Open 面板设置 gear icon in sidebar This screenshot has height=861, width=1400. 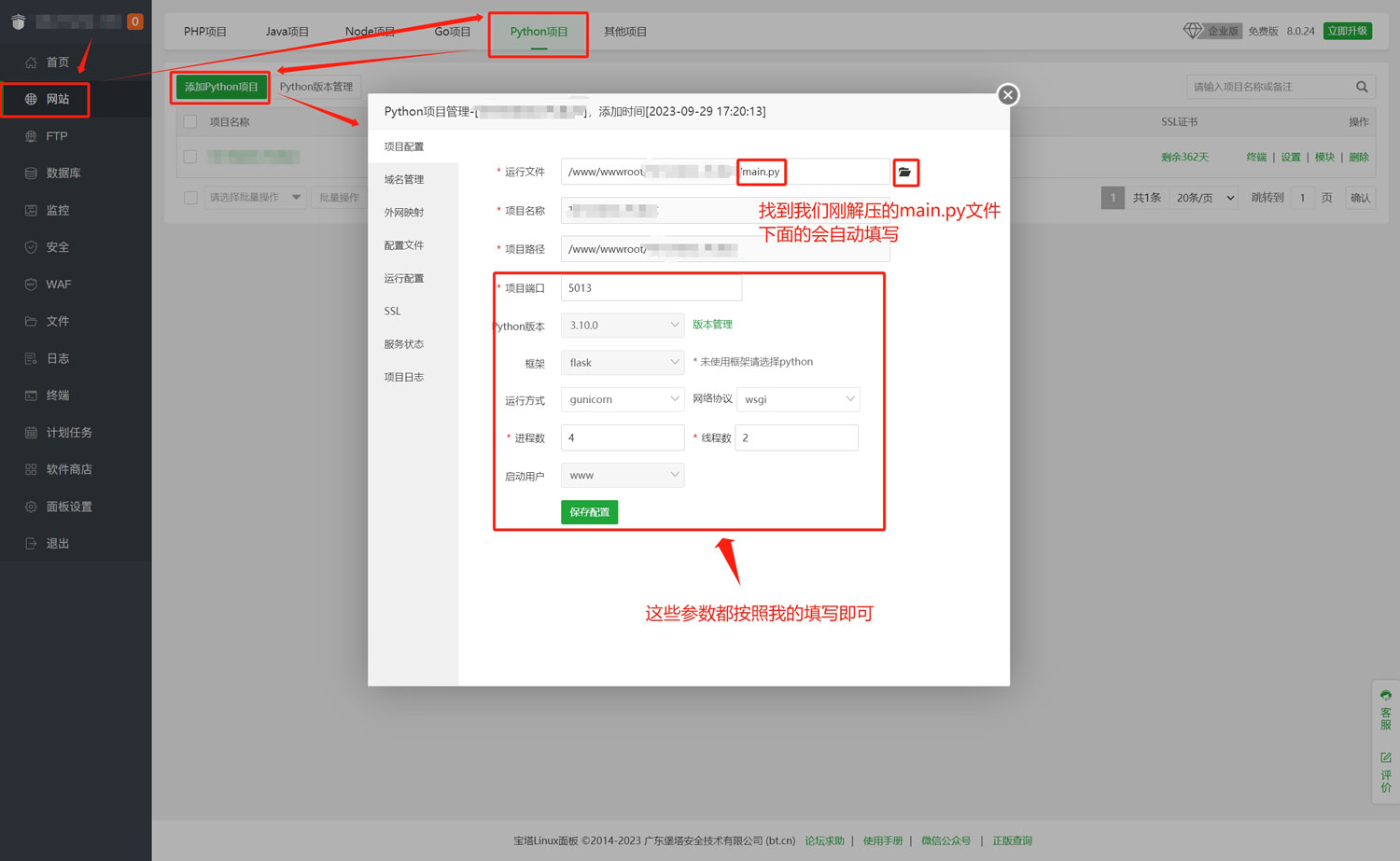click(x=31, y=507)
